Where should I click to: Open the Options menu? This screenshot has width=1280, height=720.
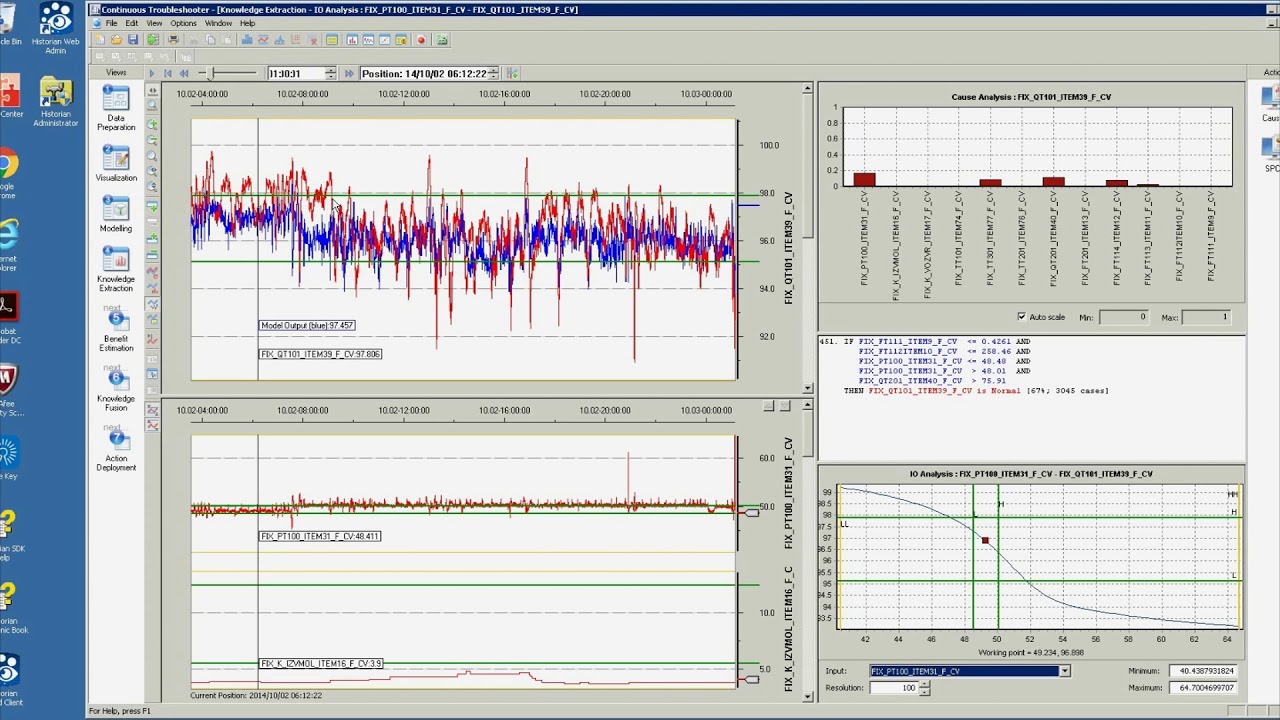pos(183,23)
